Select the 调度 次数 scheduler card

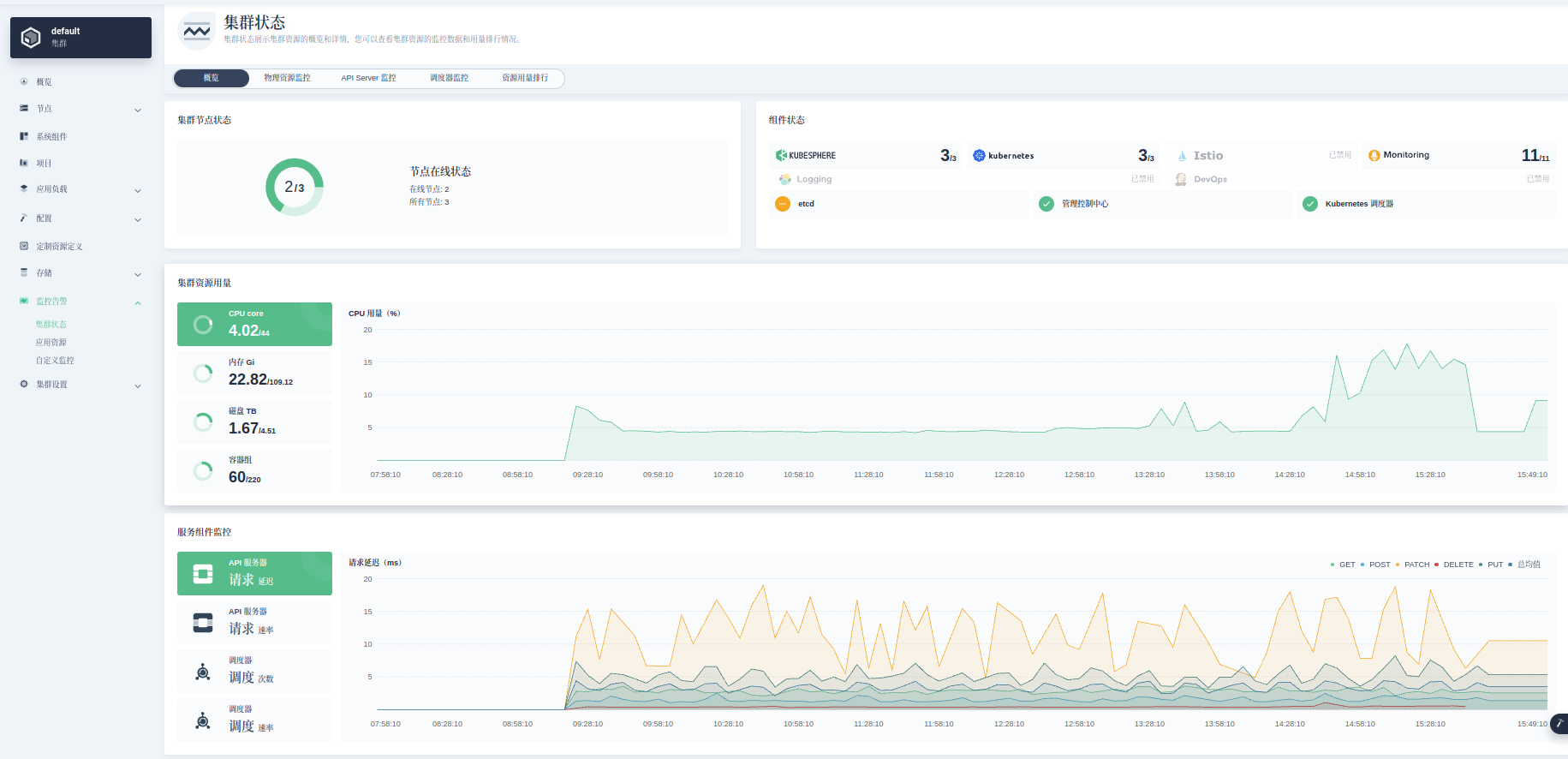pos(254,672)
